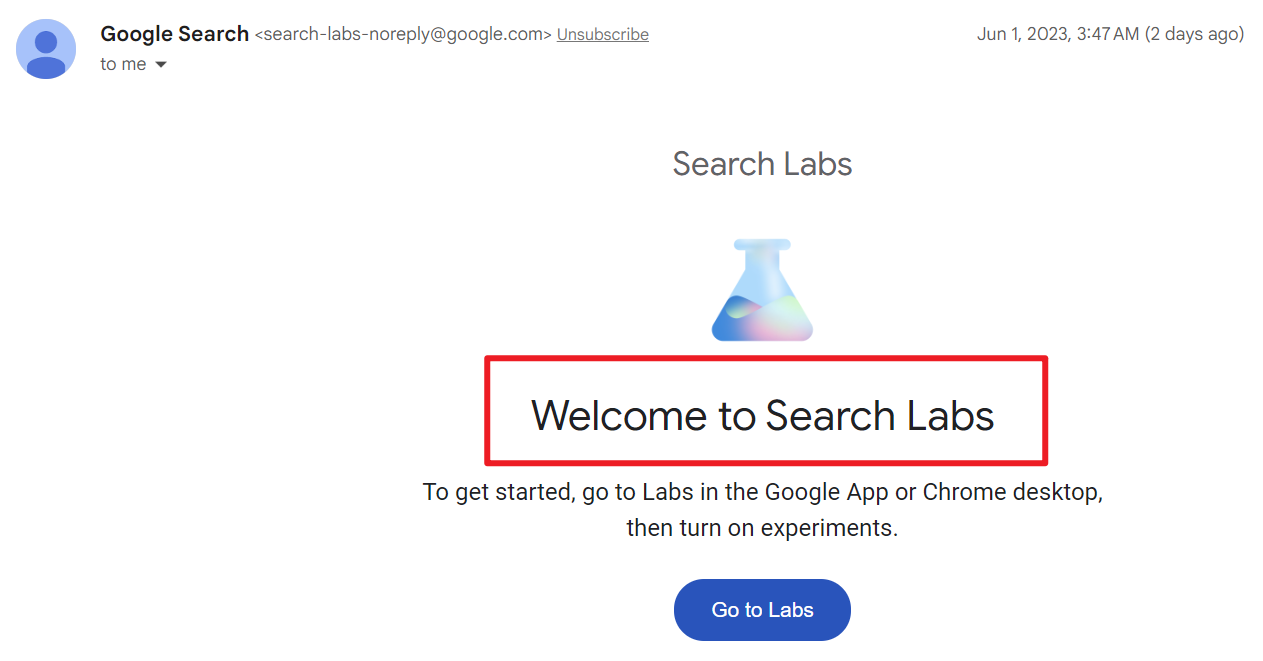This screenshot has width=1263, height=661.
Task: Click the instructions text about turning on experiments
Action: tap(762, 509)
